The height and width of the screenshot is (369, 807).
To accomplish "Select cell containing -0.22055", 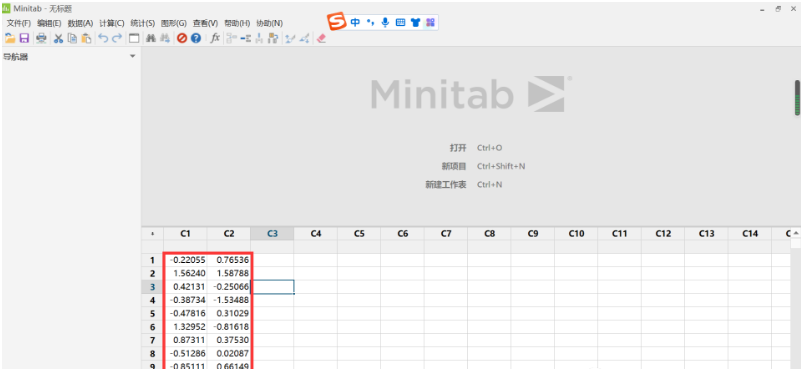I will 185,260.
